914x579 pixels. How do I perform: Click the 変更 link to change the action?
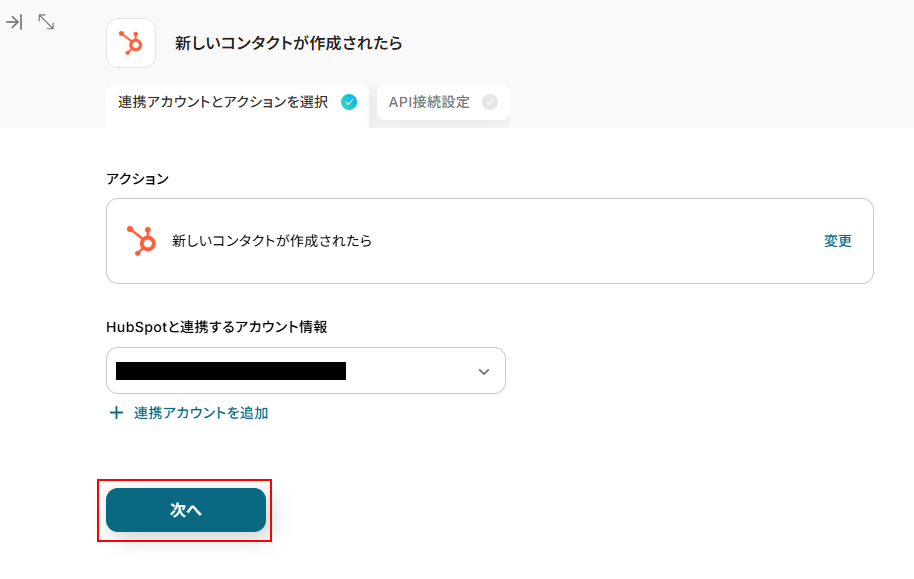838,241
